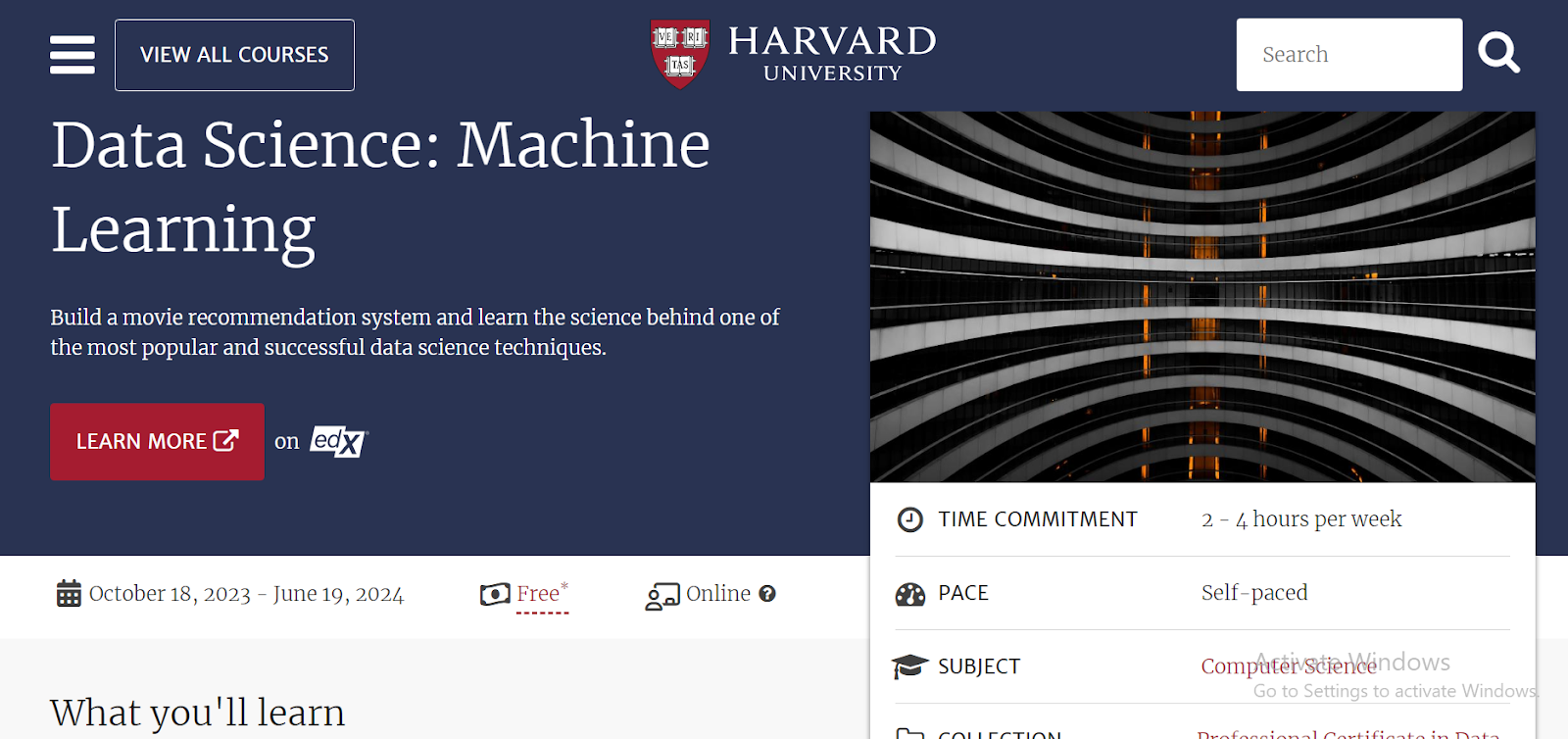The image size is (1568, 739).
Task: Click the folder icon next to Collection
Action: pos(909,733)
